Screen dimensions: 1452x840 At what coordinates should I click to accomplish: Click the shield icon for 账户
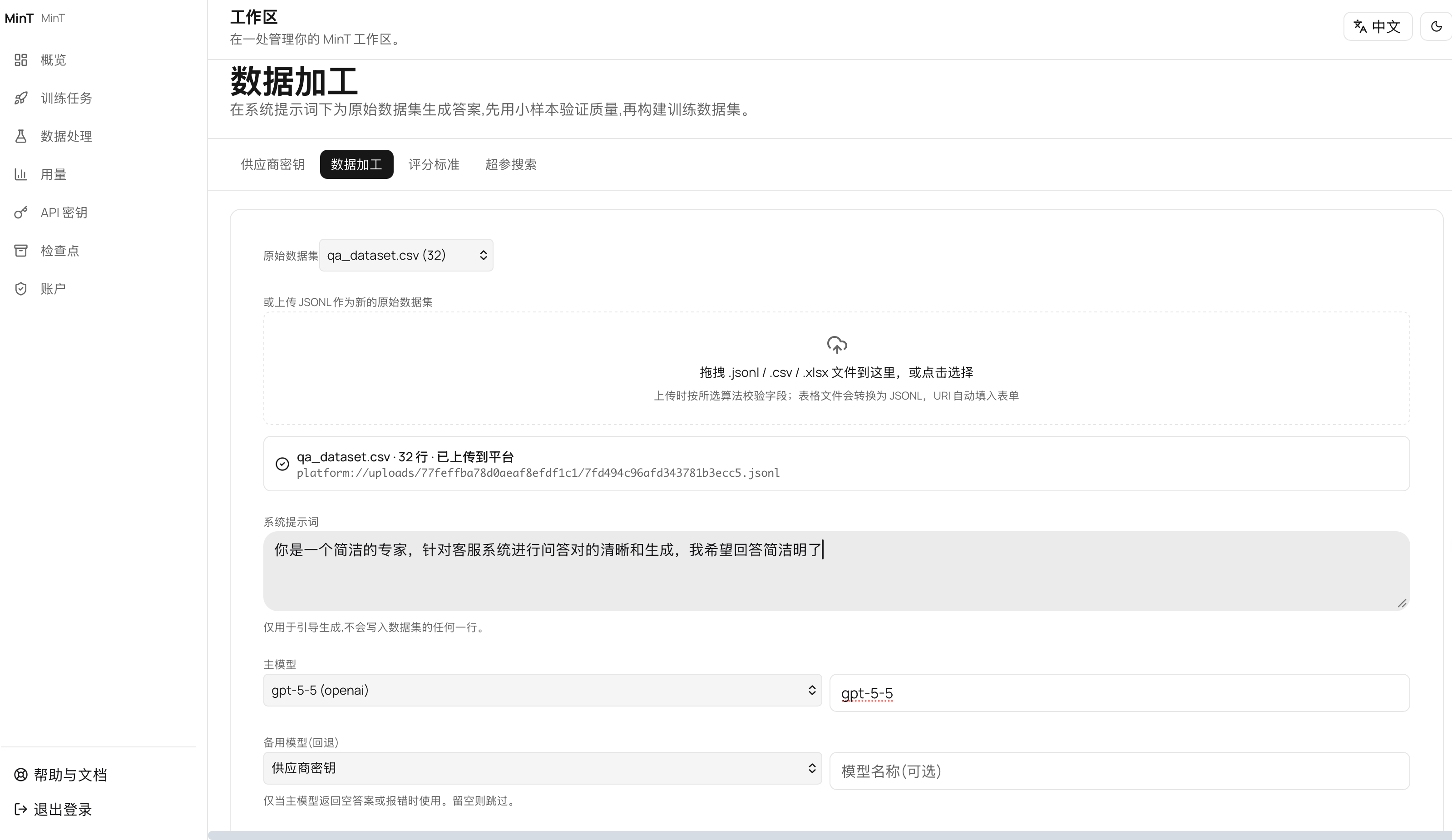coord(21,289)
